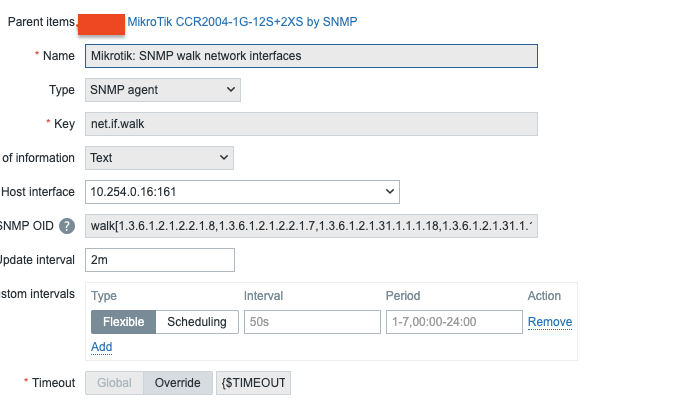
Task: Click the Period field 1-7,00:00-24:00
Action: (454, 322)
